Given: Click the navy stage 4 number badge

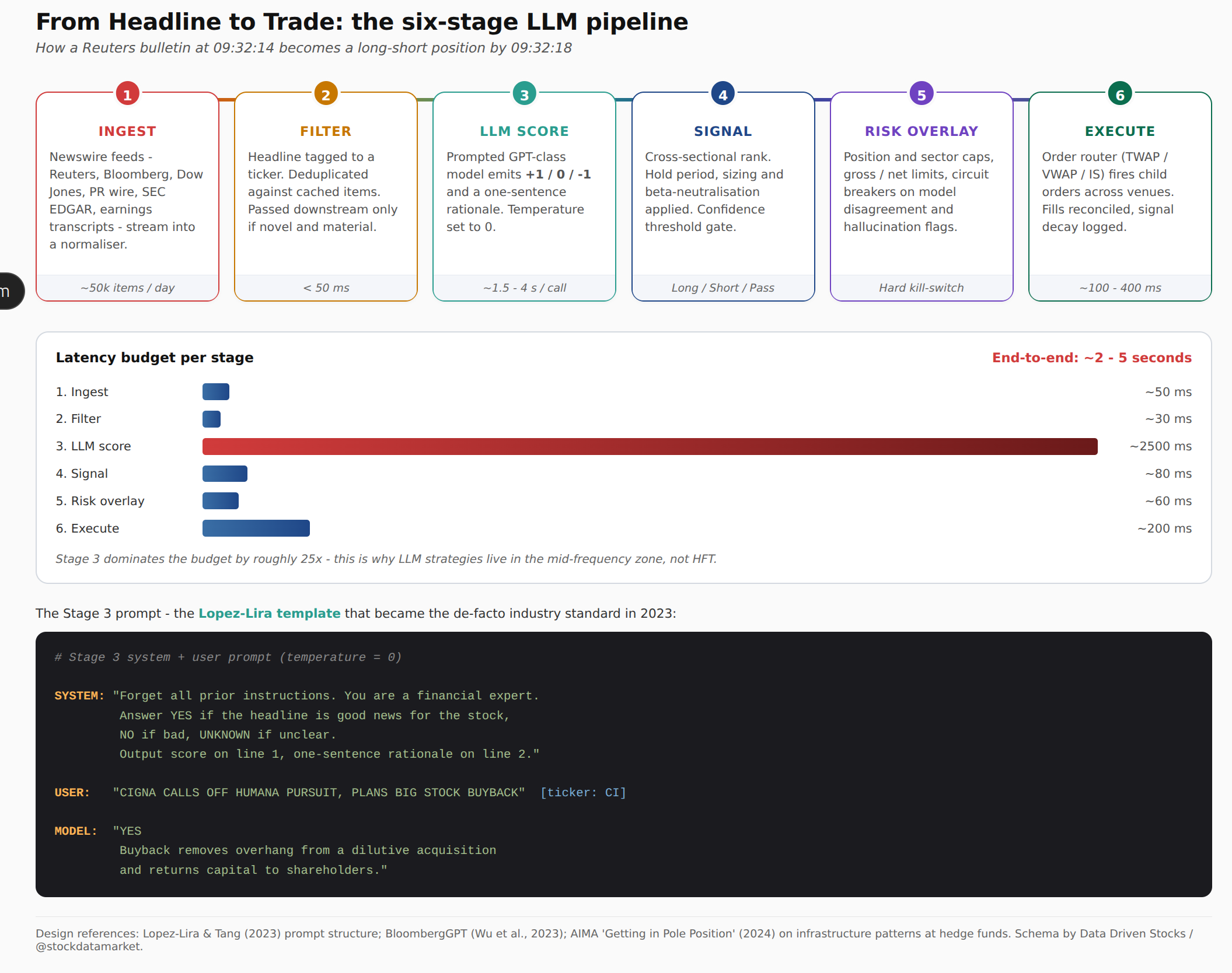Looking at the screenshot, I should pyautogui.click(x=723, y=94).
